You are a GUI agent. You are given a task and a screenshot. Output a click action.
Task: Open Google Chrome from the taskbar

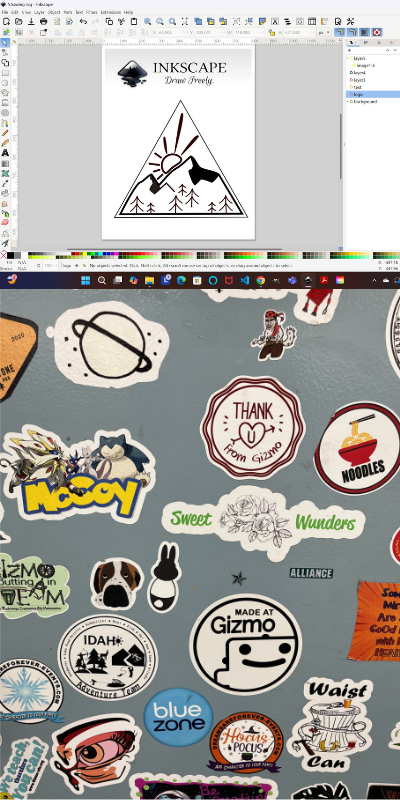(260, 280)
